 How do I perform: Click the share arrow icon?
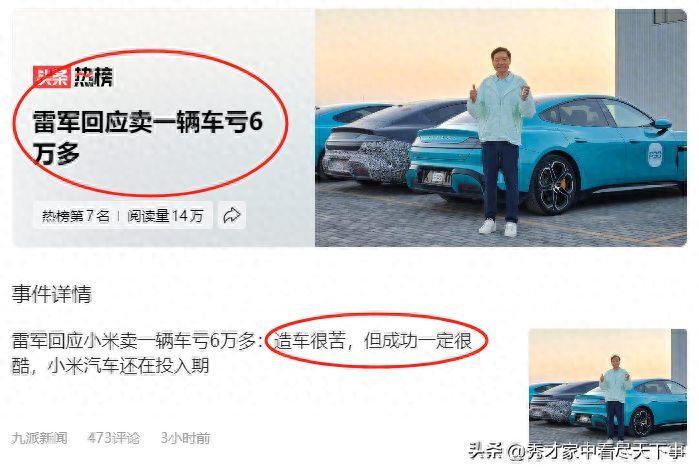[231, 215]
